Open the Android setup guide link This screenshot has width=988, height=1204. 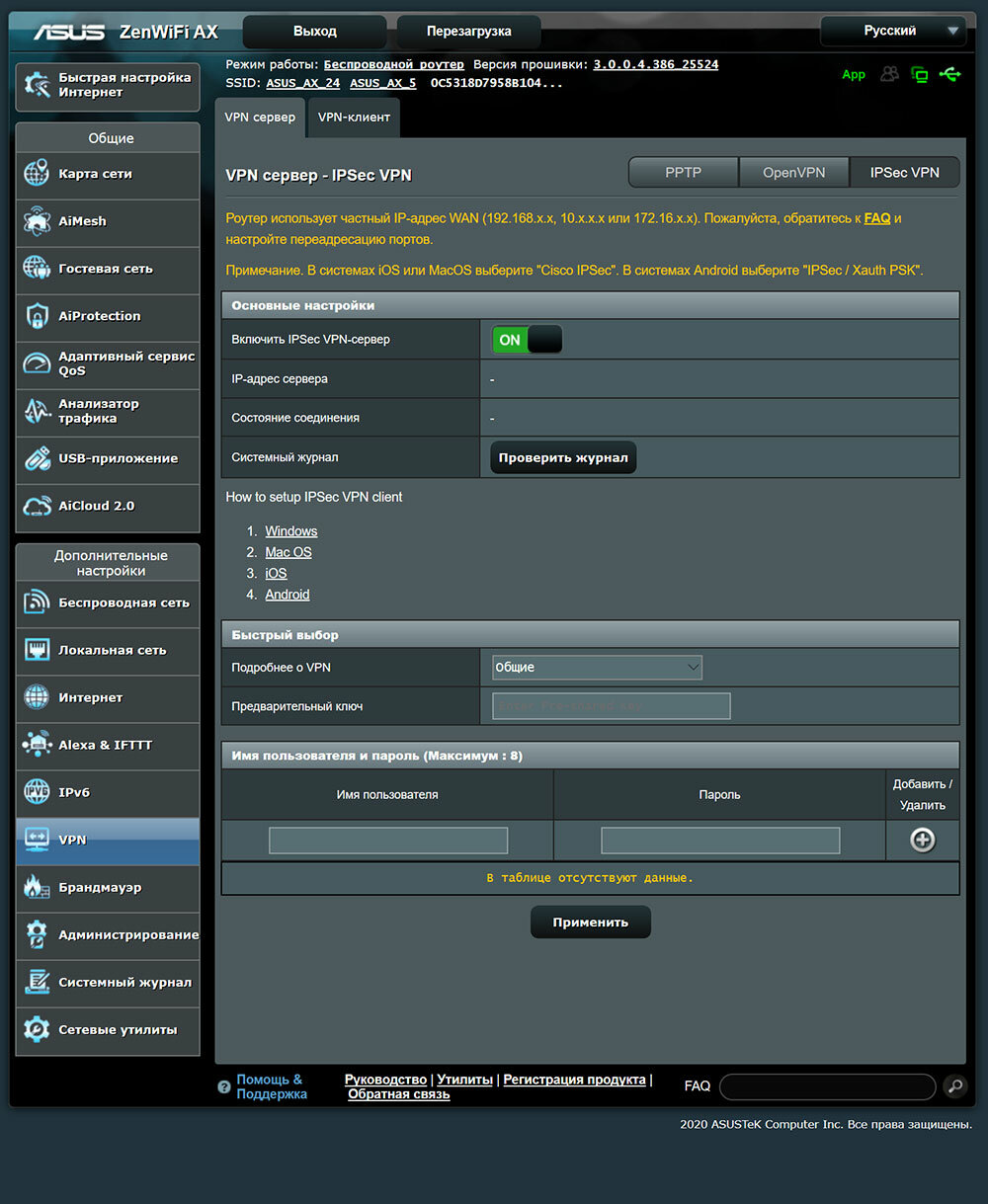coord(288,595)
